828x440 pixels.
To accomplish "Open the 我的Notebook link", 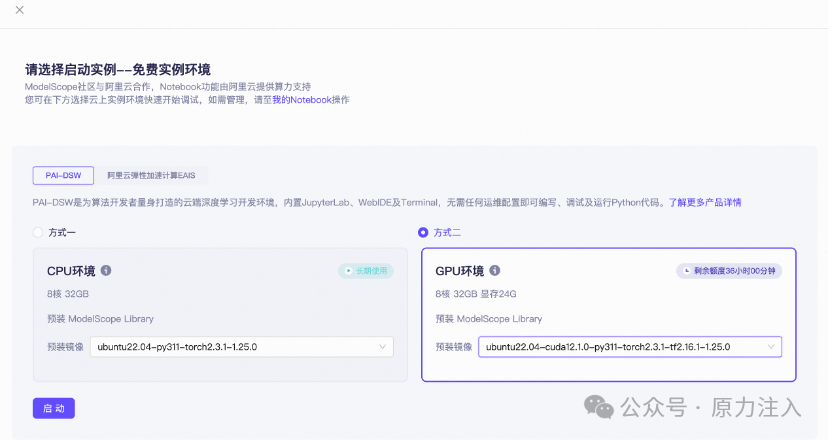I will point(302,100).
